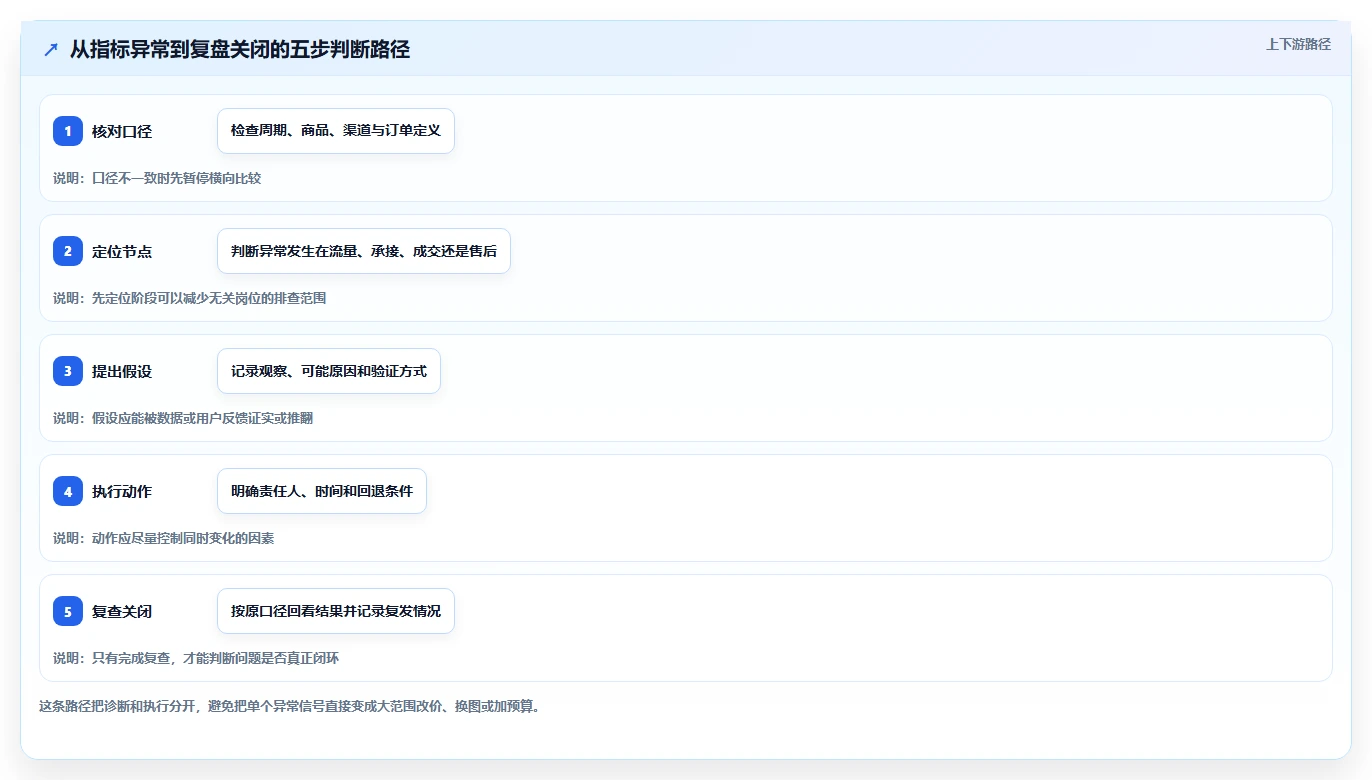
Task: Click the 定位节点 step title
Action: click(x=122, y=252)
